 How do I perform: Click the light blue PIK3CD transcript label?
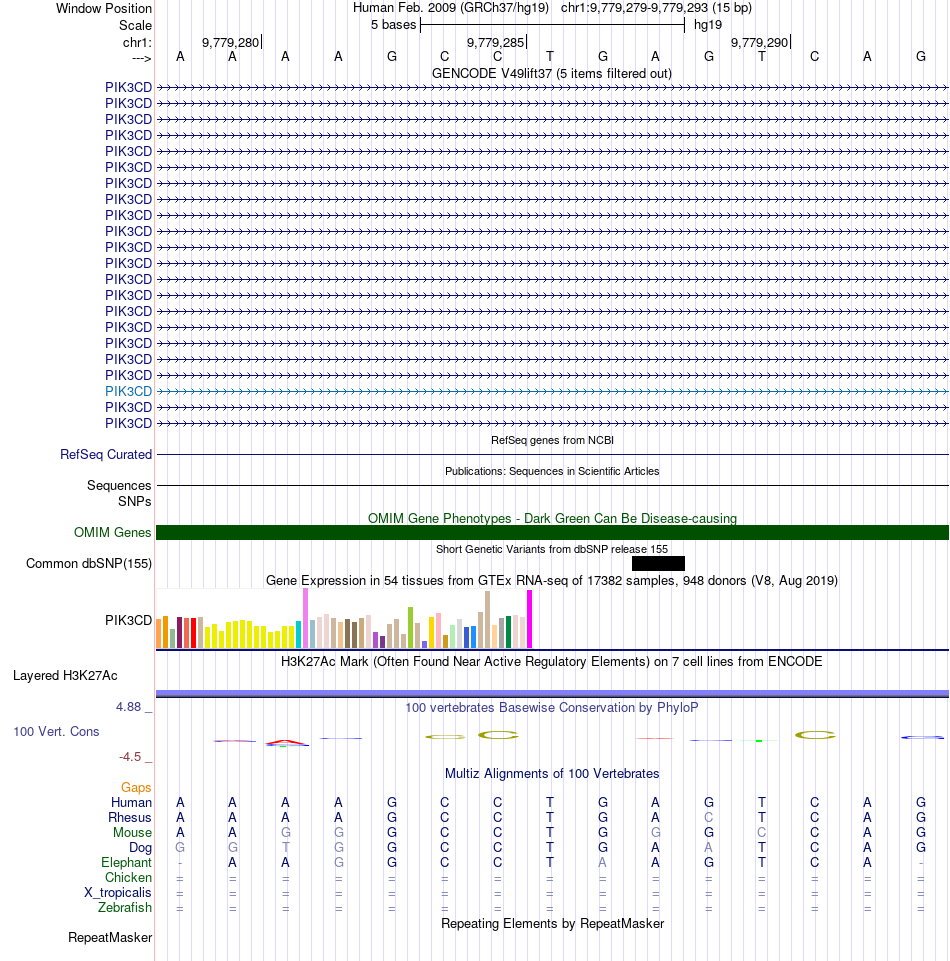tap(128, 391)
